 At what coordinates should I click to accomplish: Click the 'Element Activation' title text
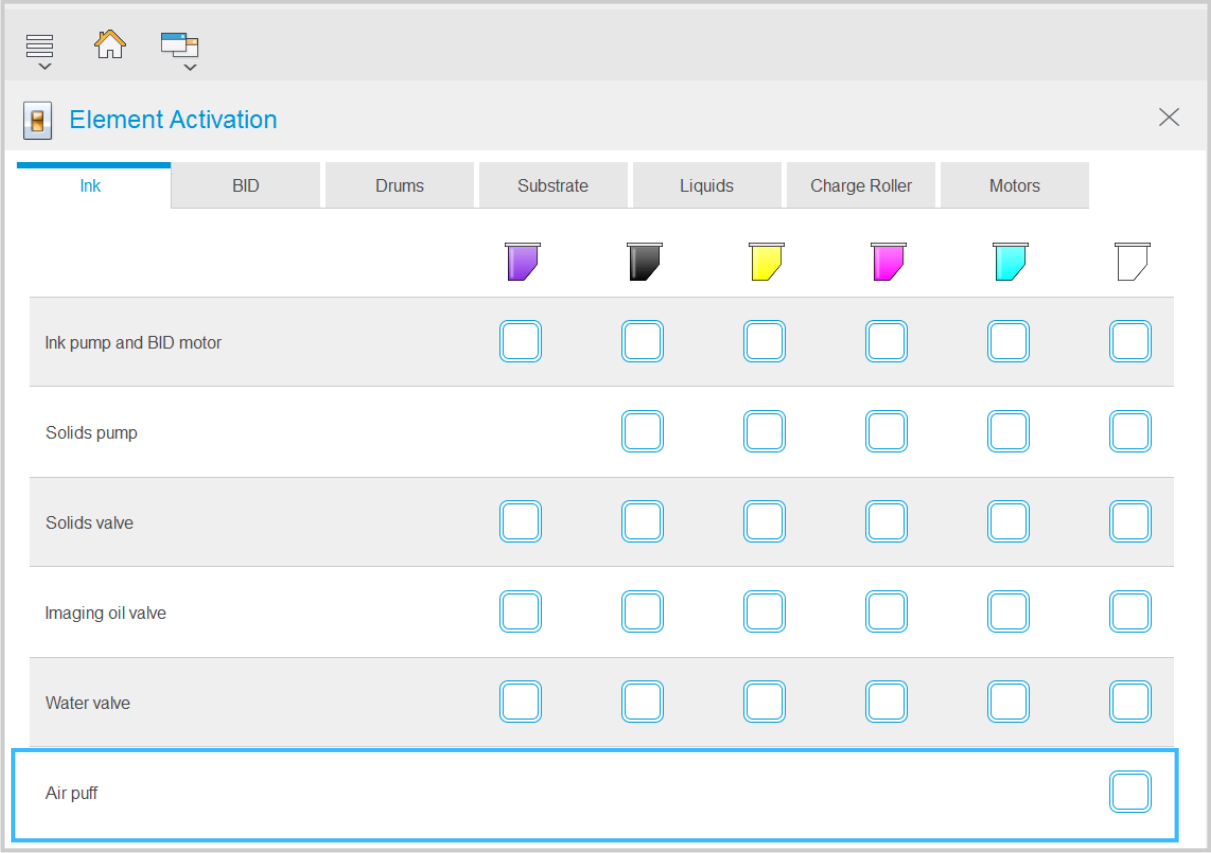[173, 119]
